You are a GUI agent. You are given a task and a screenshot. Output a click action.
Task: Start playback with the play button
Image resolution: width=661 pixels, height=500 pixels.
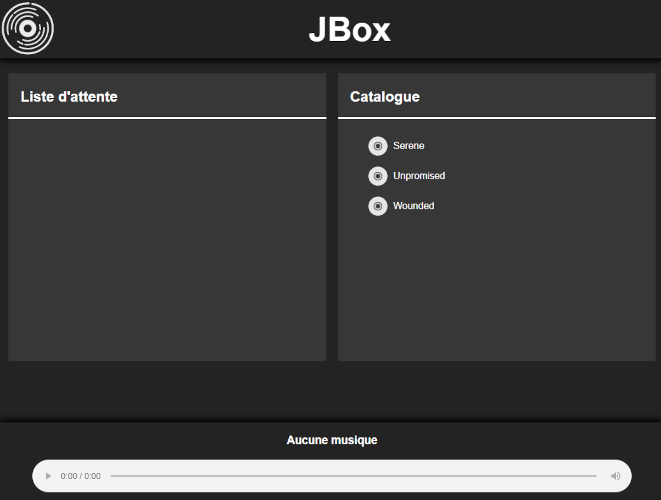[x=48, y=476]
